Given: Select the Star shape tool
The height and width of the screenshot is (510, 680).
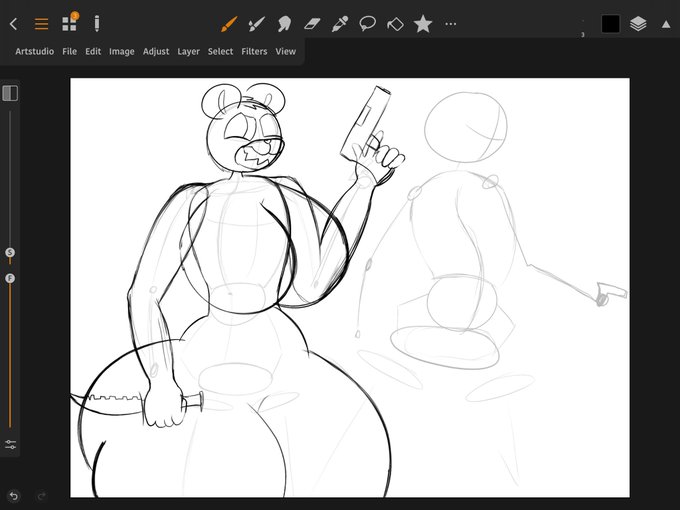Looking at the screenshot, I should pyautogui.click(x=423, y=24).
